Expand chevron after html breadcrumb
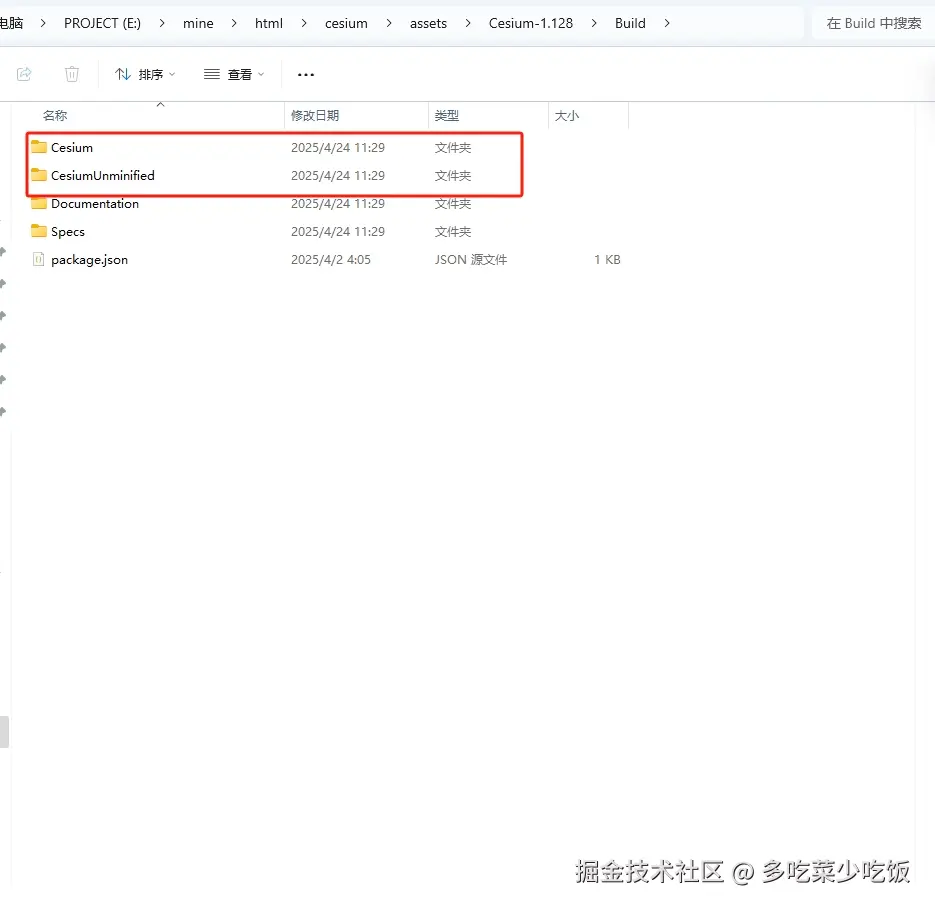This screenshot has height=910, width=935. tap(304, 23)
